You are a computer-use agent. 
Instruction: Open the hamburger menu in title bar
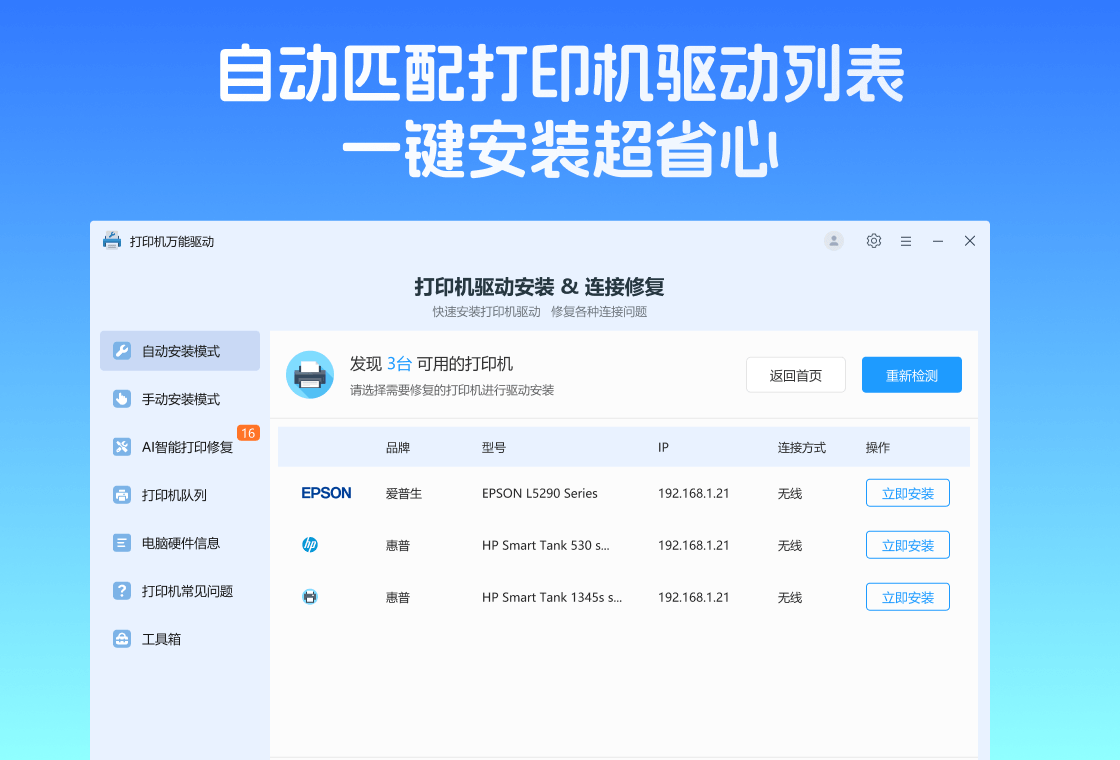[906, 241]
